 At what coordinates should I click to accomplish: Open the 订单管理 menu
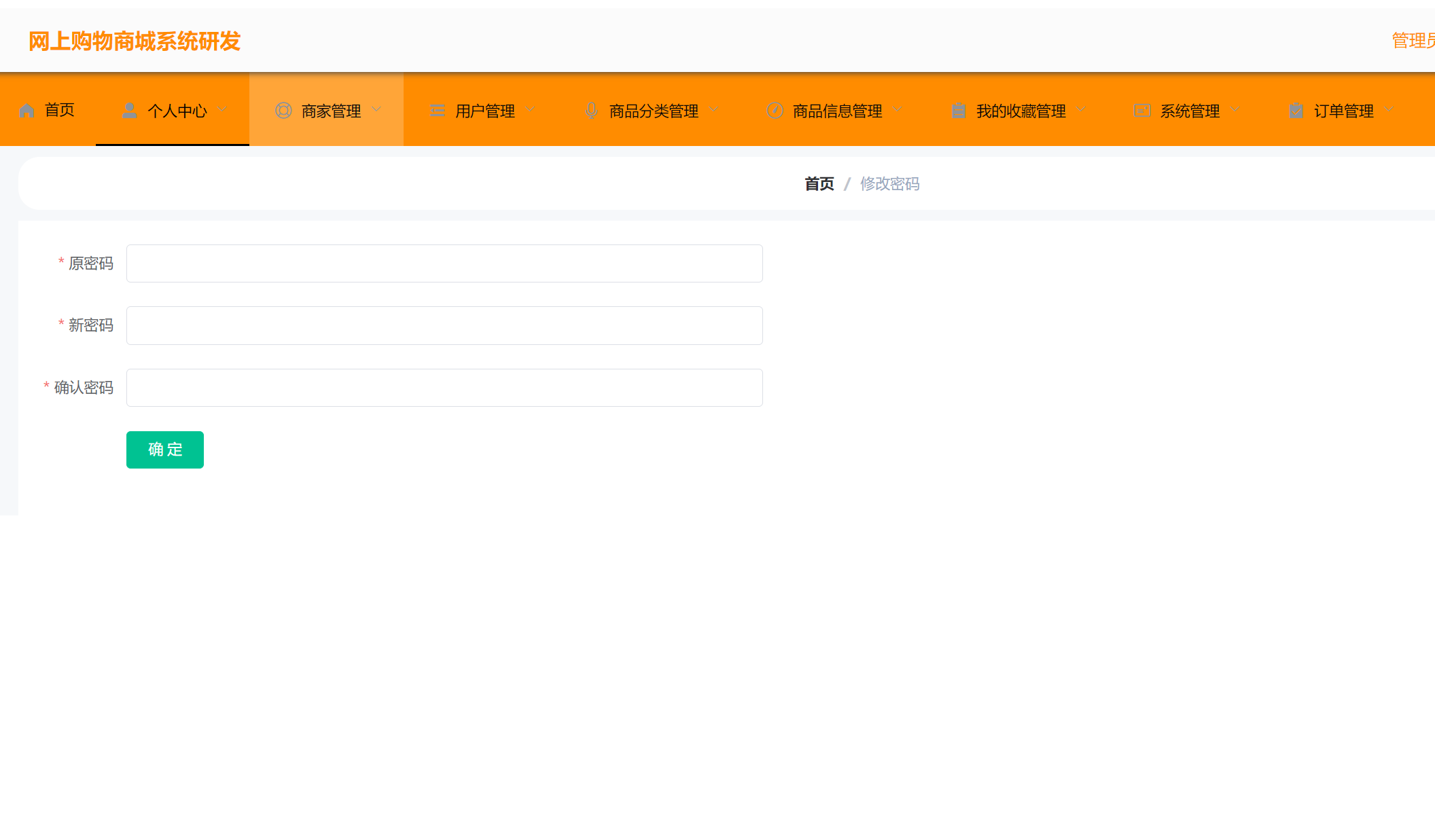[1343, 111]
